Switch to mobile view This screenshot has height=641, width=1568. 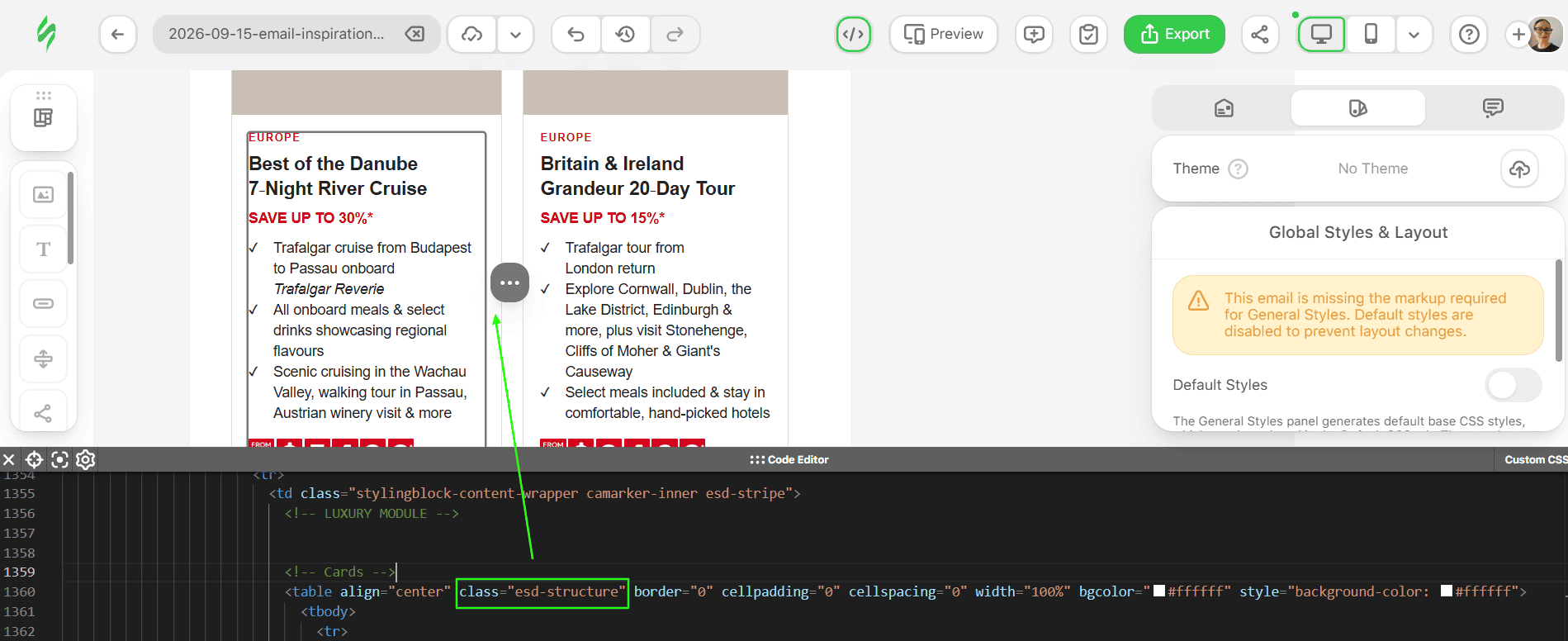(x=1371, y=35)
